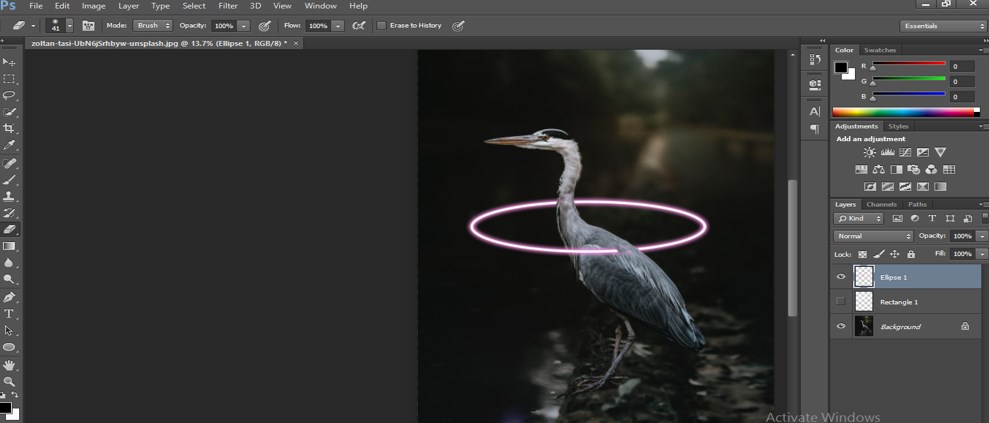Viewport: 989px width, 423px height.
Task: Select the Quick Selection tool
Action: coord(9,112)
